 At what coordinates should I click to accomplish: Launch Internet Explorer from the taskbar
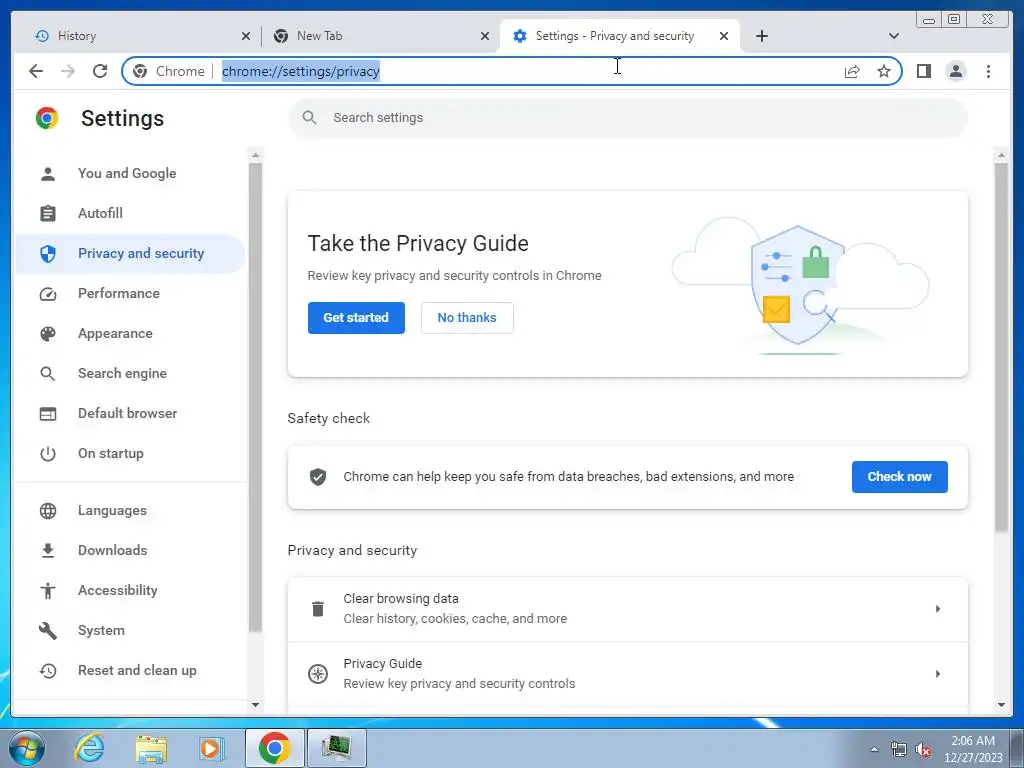(x=89, y=748)
